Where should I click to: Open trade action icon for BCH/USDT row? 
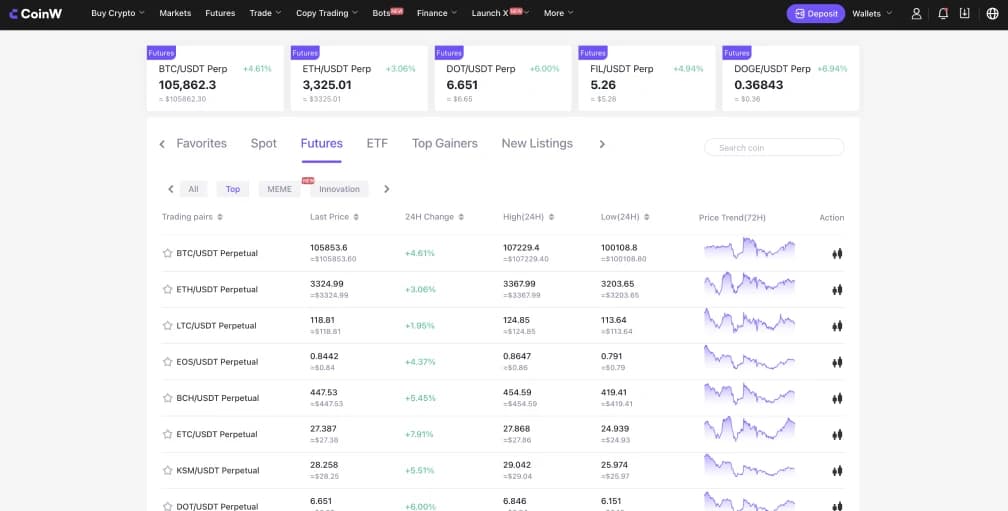[x=837, y=399]
